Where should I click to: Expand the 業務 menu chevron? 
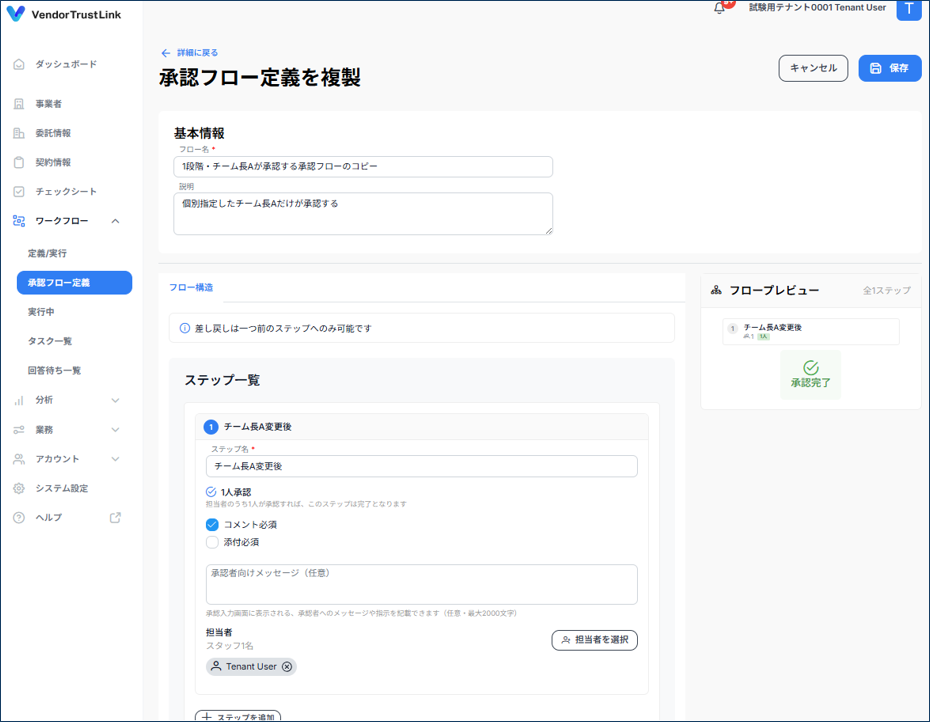click(x=116, y=430)
